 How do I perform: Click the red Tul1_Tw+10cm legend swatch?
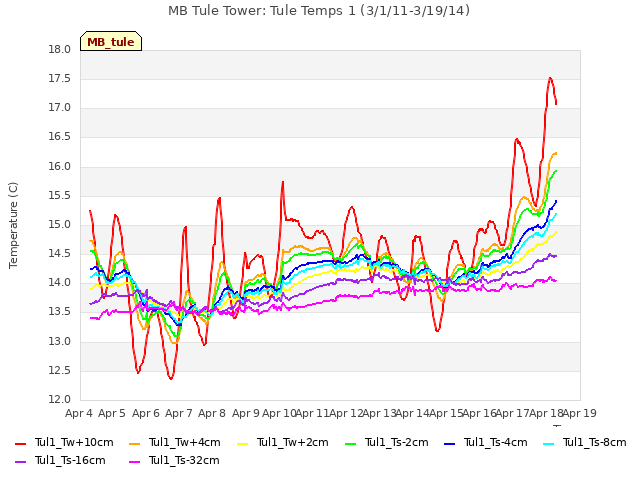click(20, 443)
